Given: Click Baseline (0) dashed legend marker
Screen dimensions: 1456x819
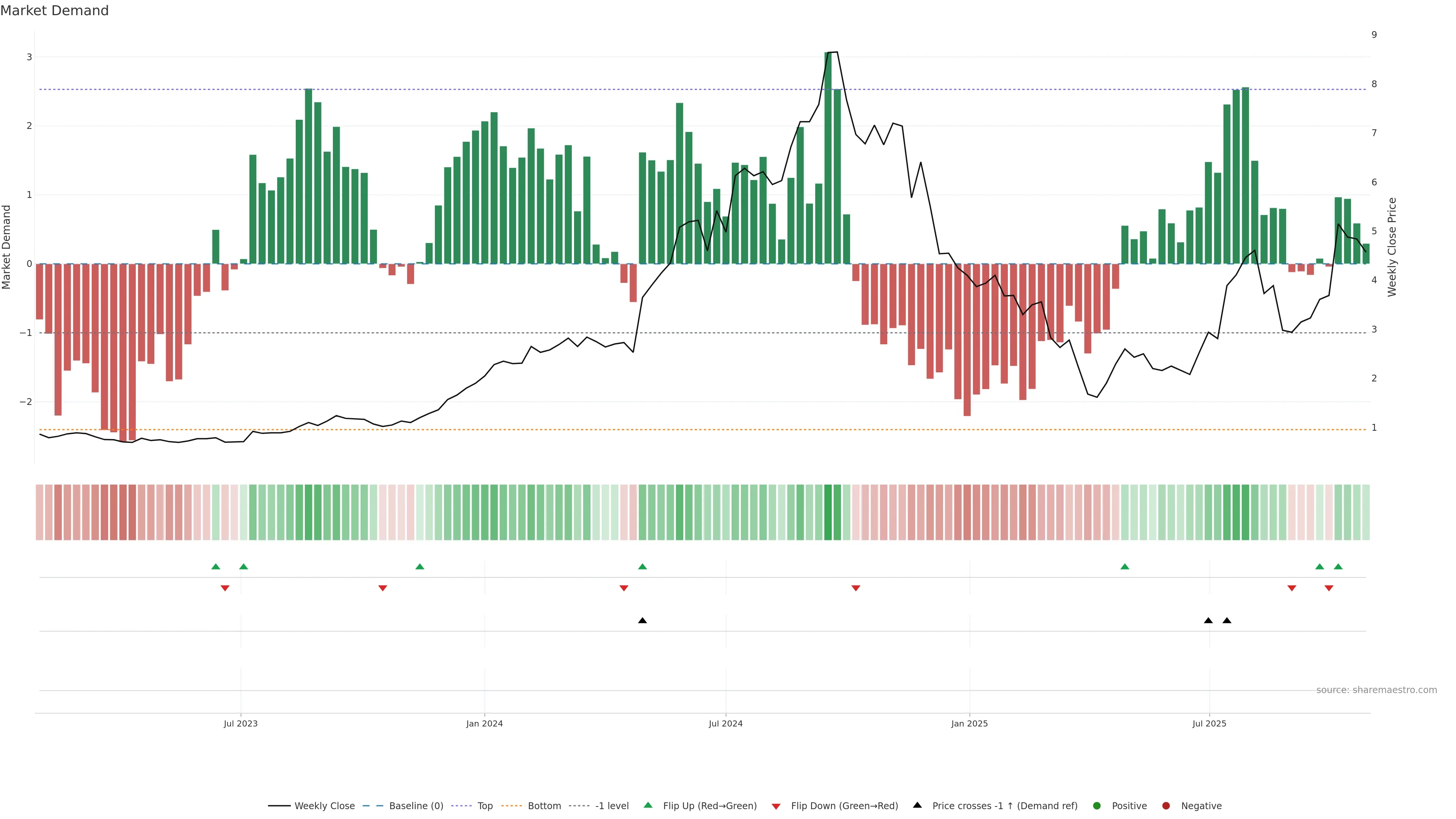Looking at the screenshot, I should tap(373, 806).
